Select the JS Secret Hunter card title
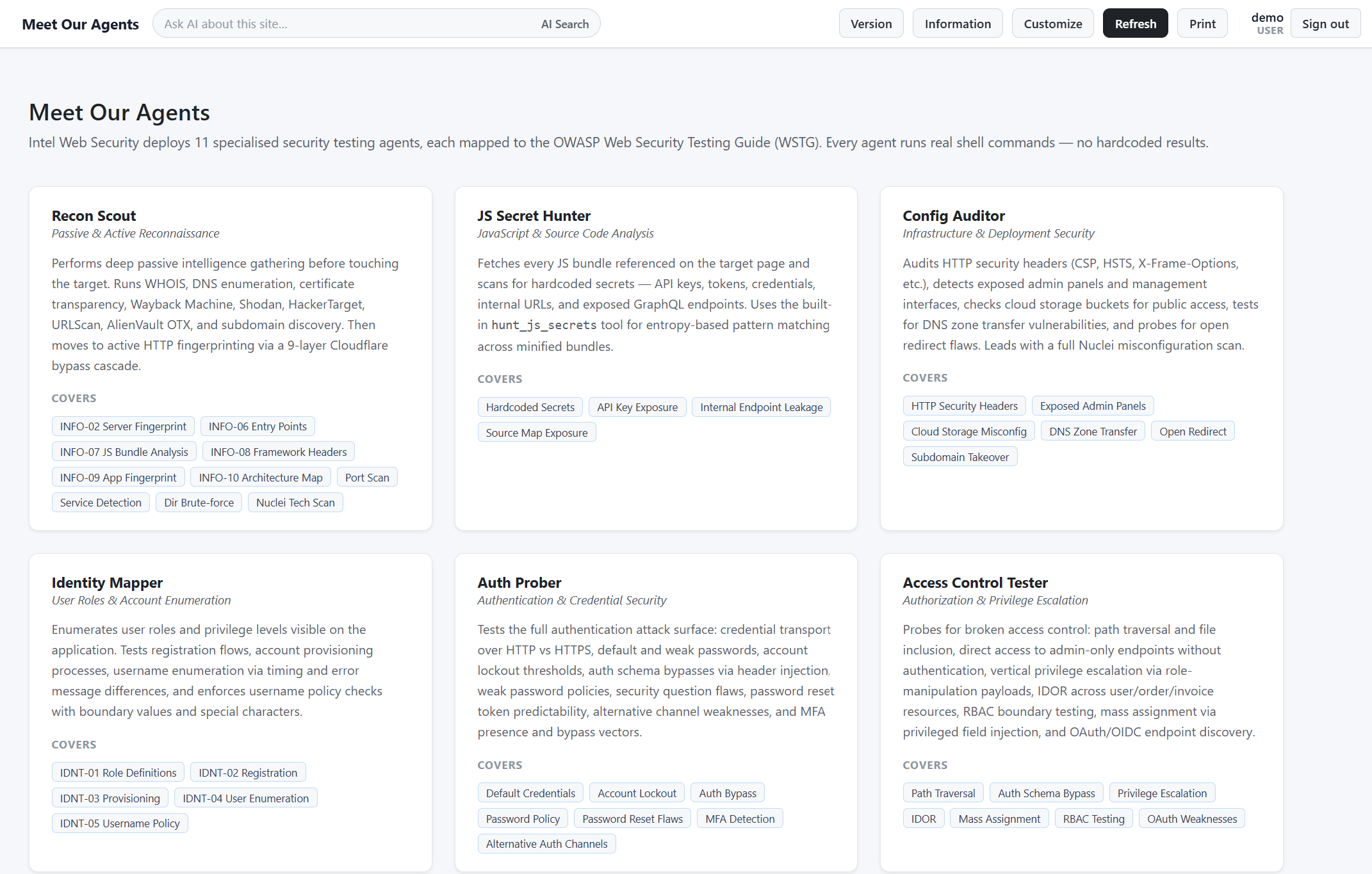 [534, 216]
